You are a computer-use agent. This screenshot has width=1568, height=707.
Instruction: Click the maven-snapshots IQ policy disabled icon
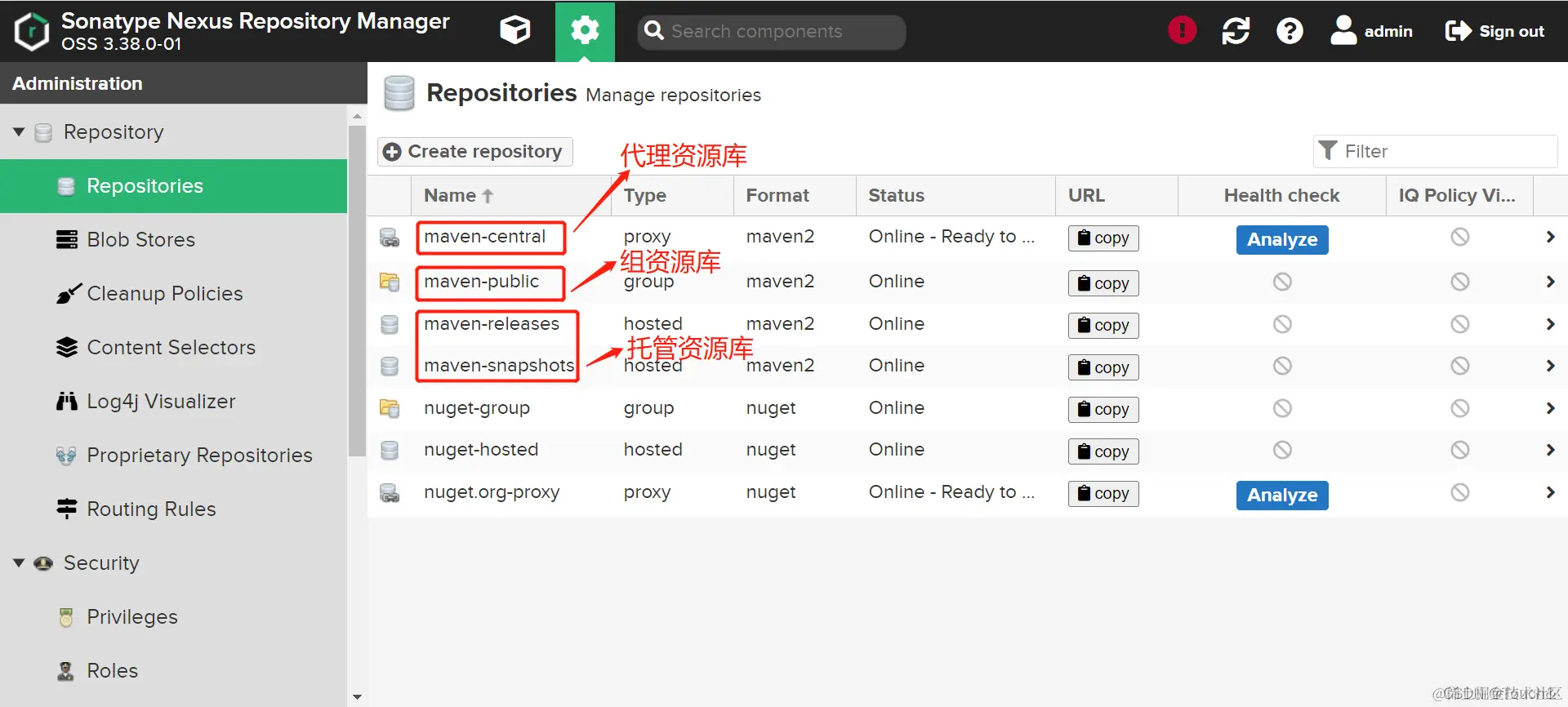(x=1460, y=366)
